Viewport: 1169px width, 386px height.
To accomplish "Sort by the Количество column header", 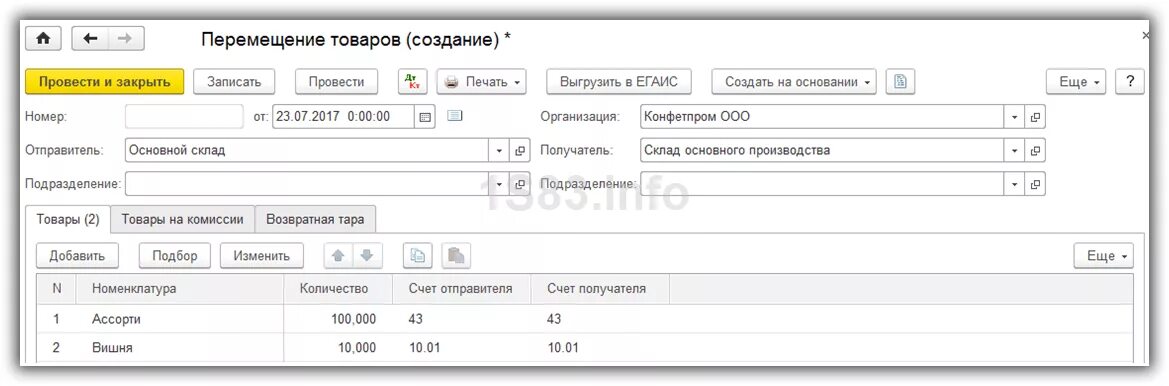I will pos(338,288).
